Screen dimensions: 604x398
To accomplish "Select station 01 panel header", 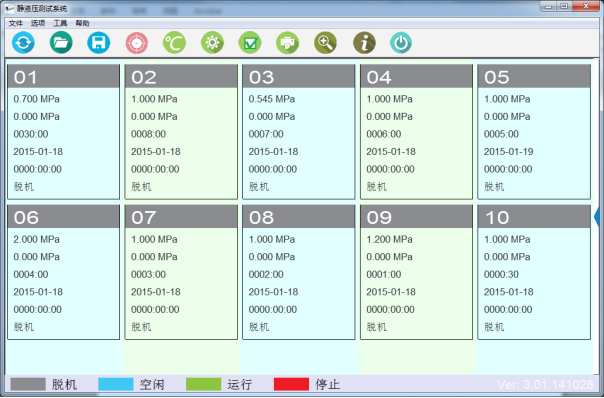I will point(64,77).
